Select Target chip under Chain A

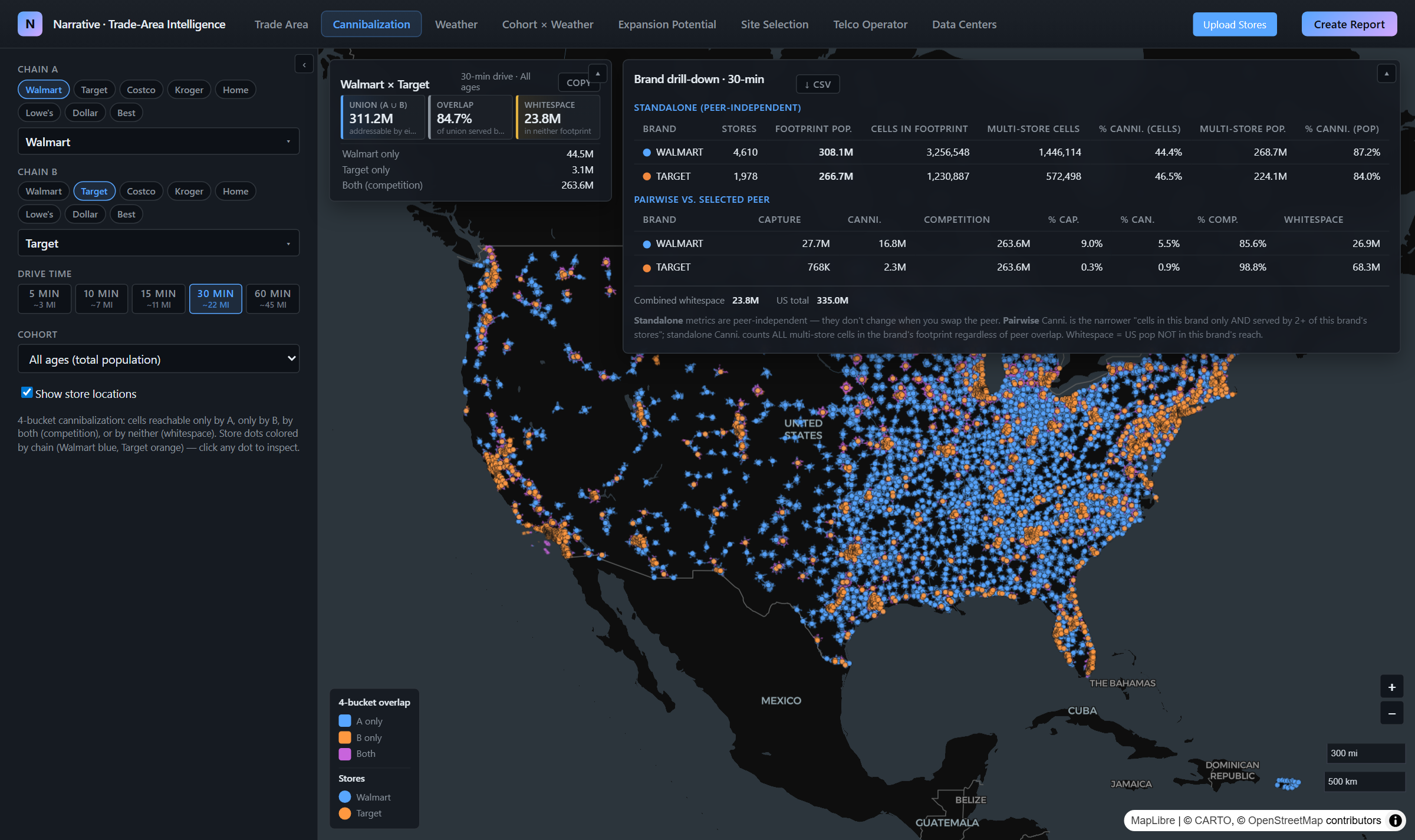pos(94,90)
